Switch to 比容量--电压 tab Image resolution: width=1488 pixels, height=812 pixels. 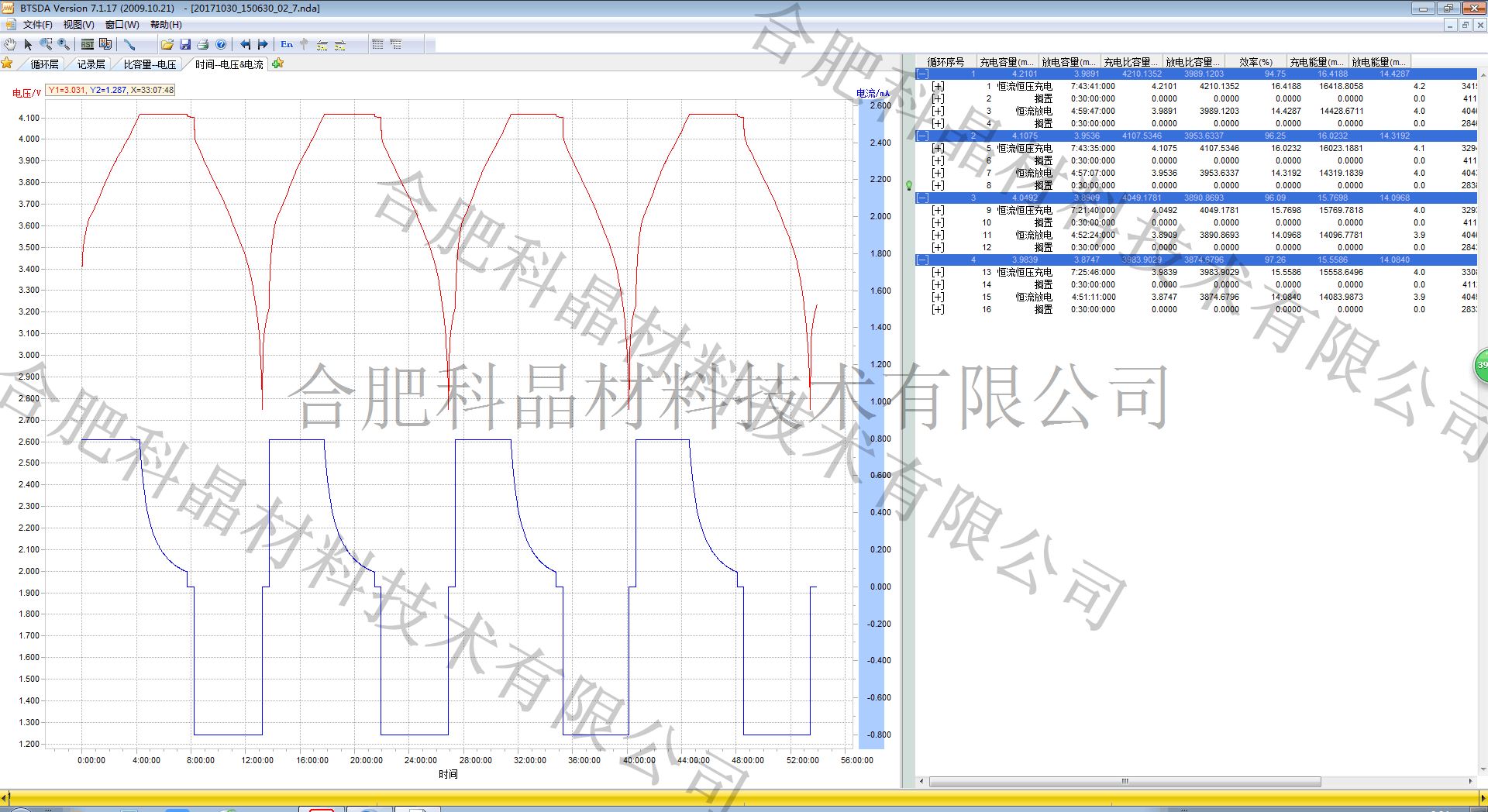tap(150, 64)
